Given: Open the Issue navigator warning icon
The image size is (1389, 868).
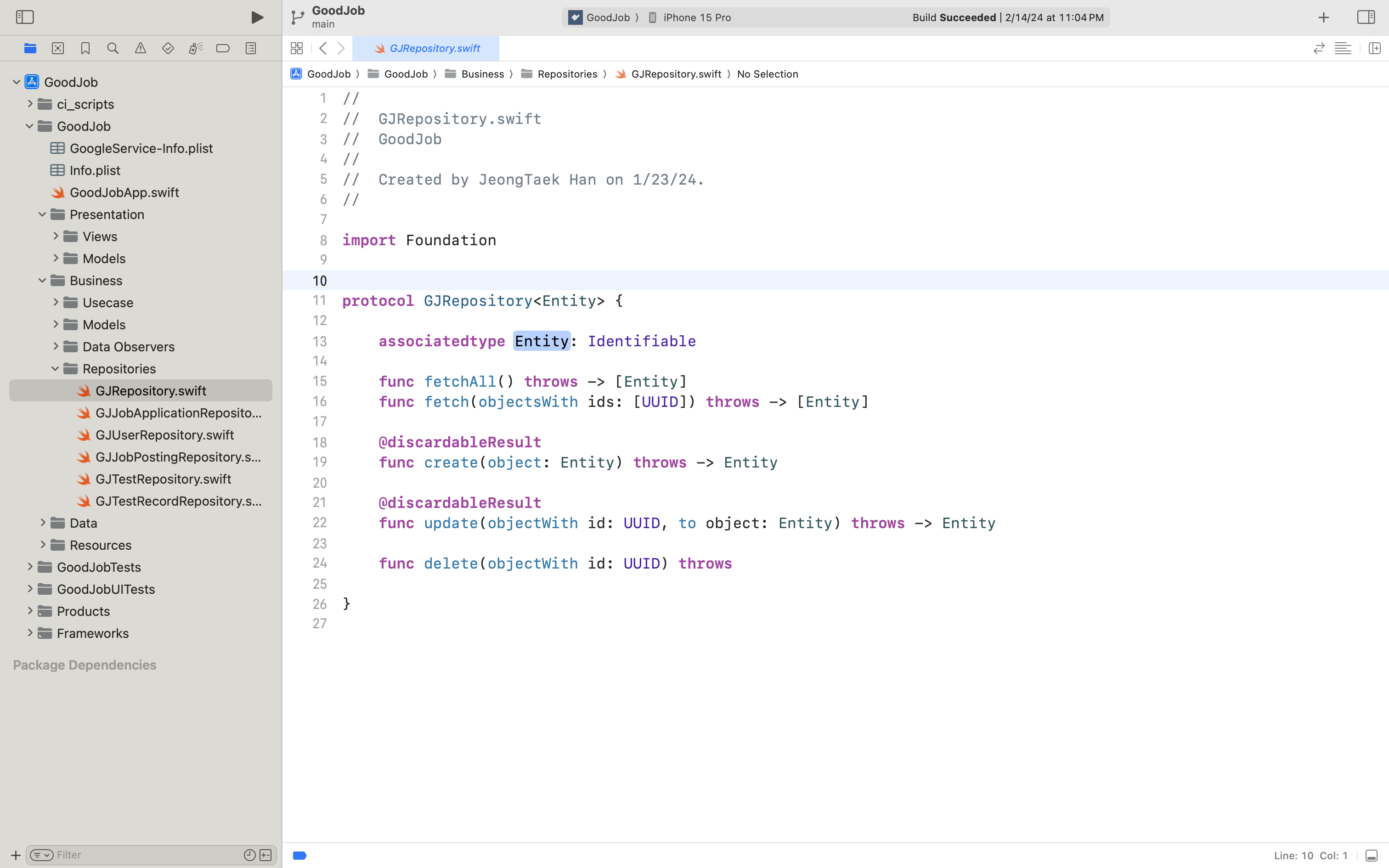Looking at the screenshot, I should tap(141, 49).
